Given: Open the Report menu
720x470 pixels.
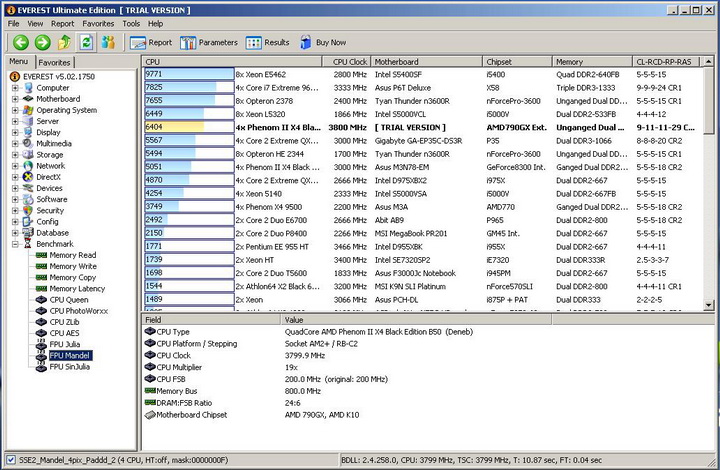Looking at the screenshot, I should 62,23.
